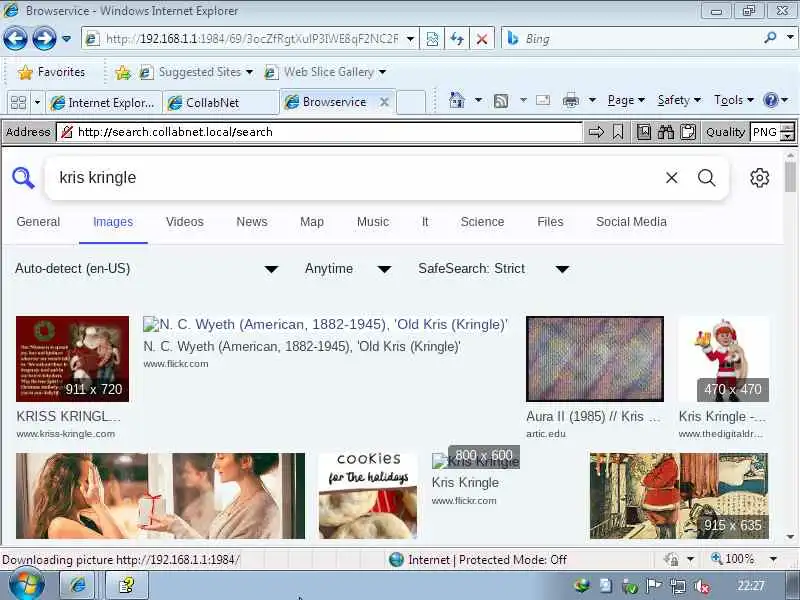Click the RSS feeds icon
Viewport: 800px width, 600px height.
(x=501, y=101)
